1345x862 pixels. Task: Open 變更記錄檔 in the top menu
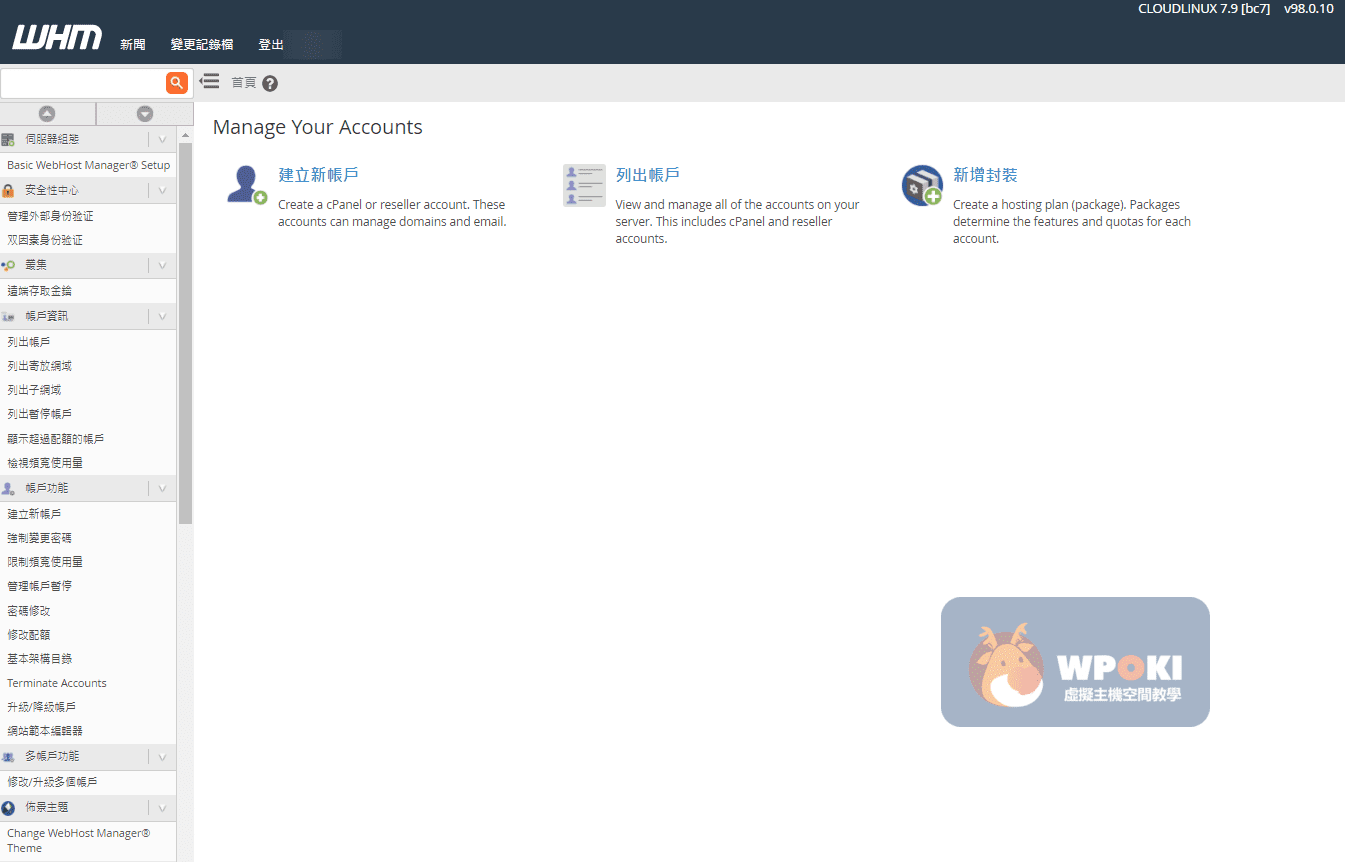click(202, 45)
